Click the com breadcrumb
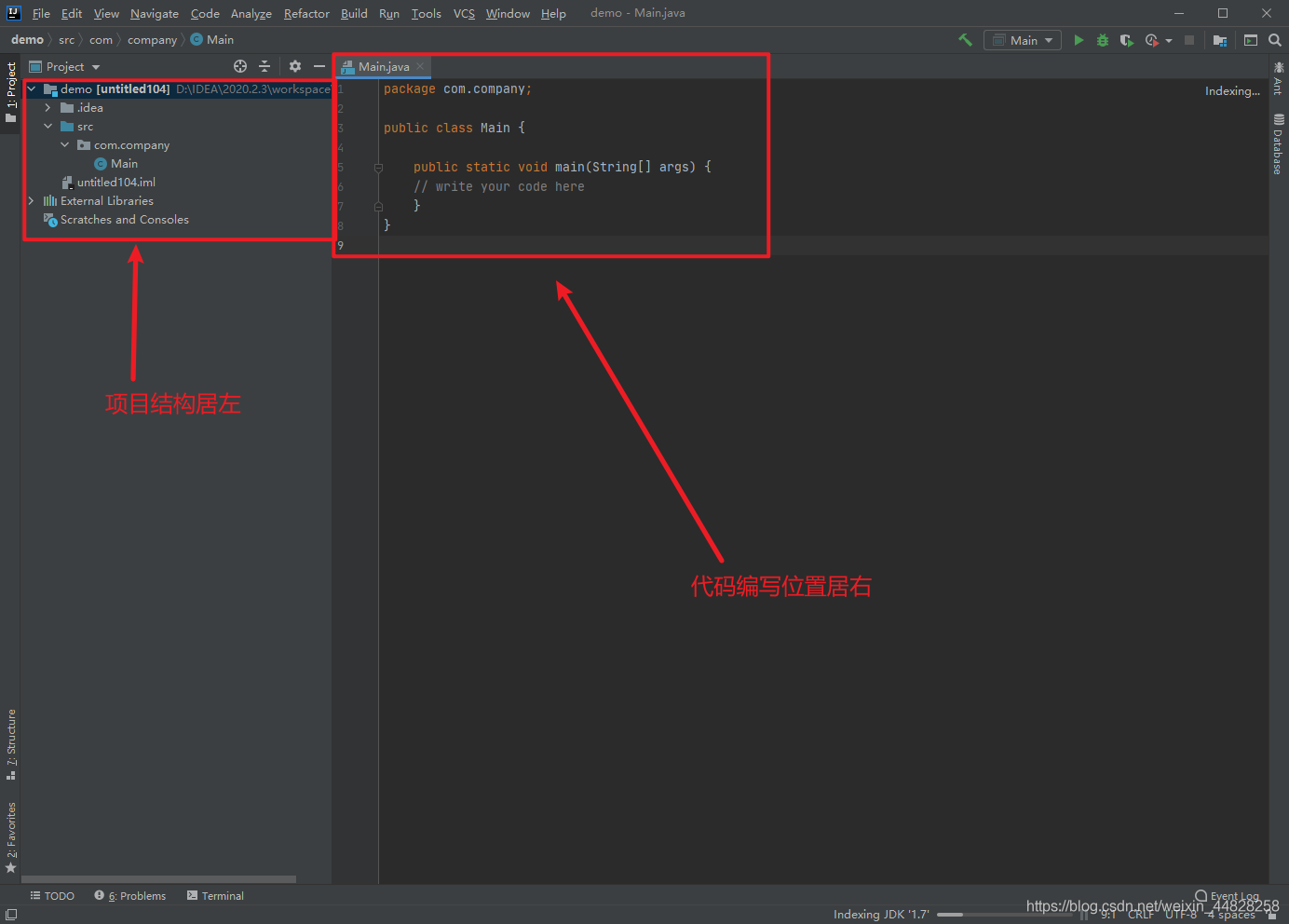 tap(101, 40)
